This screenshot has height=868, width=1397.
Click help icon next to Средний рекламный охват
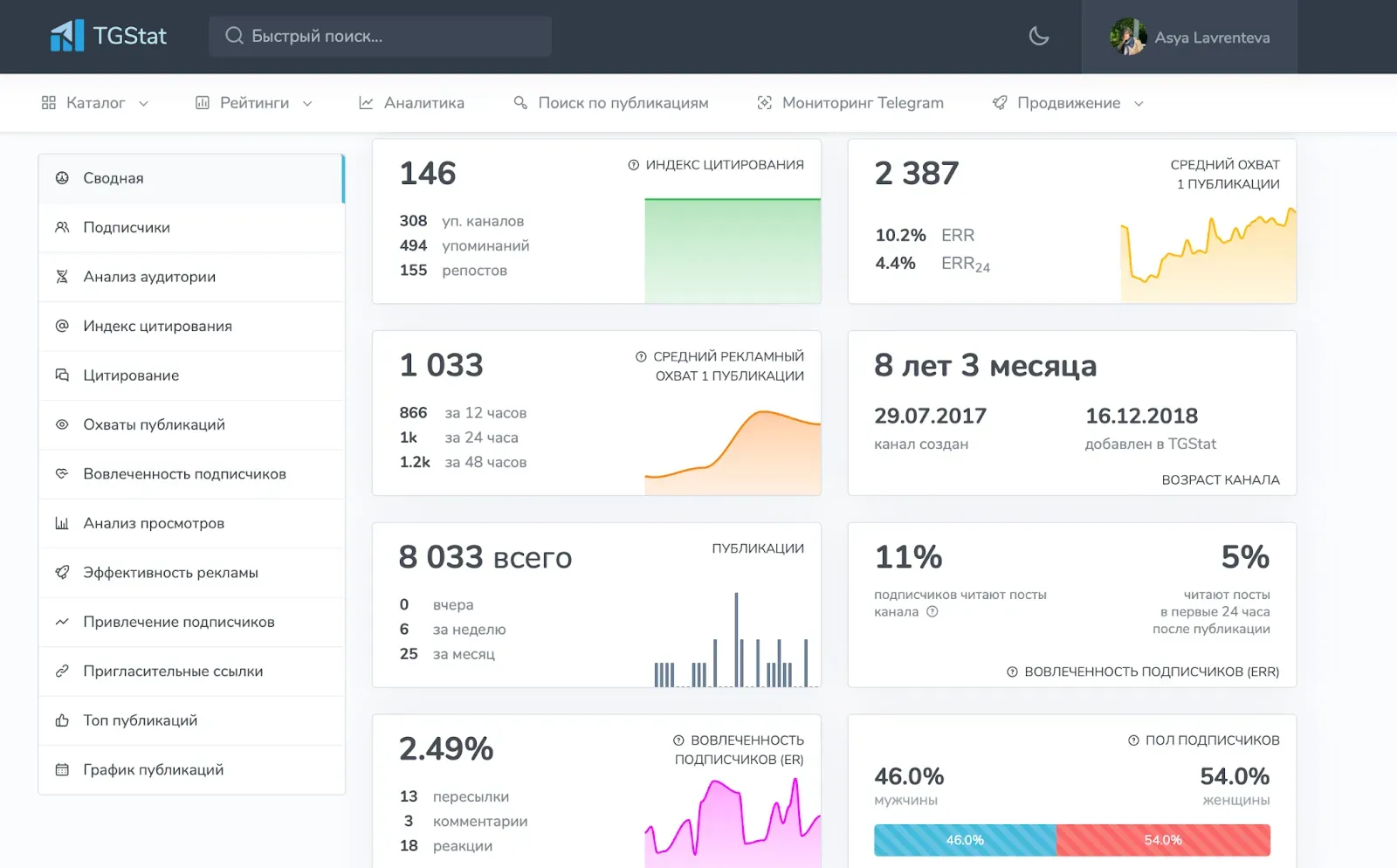[x=641, y=356]
